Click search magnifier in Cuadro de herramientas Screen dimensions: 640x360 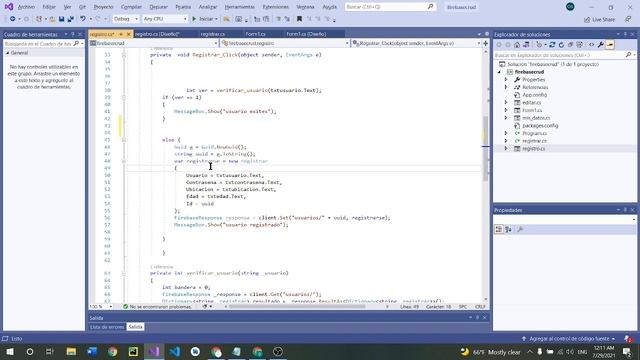pyautogui.click(x=76, y=43)
